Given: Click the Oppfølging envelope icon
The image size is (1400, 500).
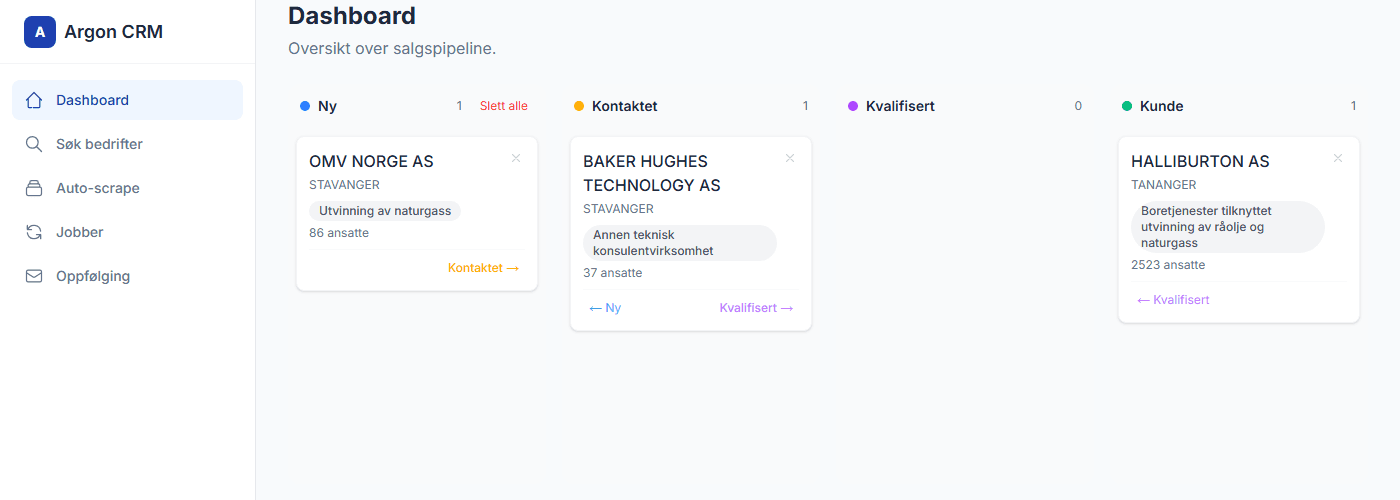Looking at the screenshot, I should 34,276.
